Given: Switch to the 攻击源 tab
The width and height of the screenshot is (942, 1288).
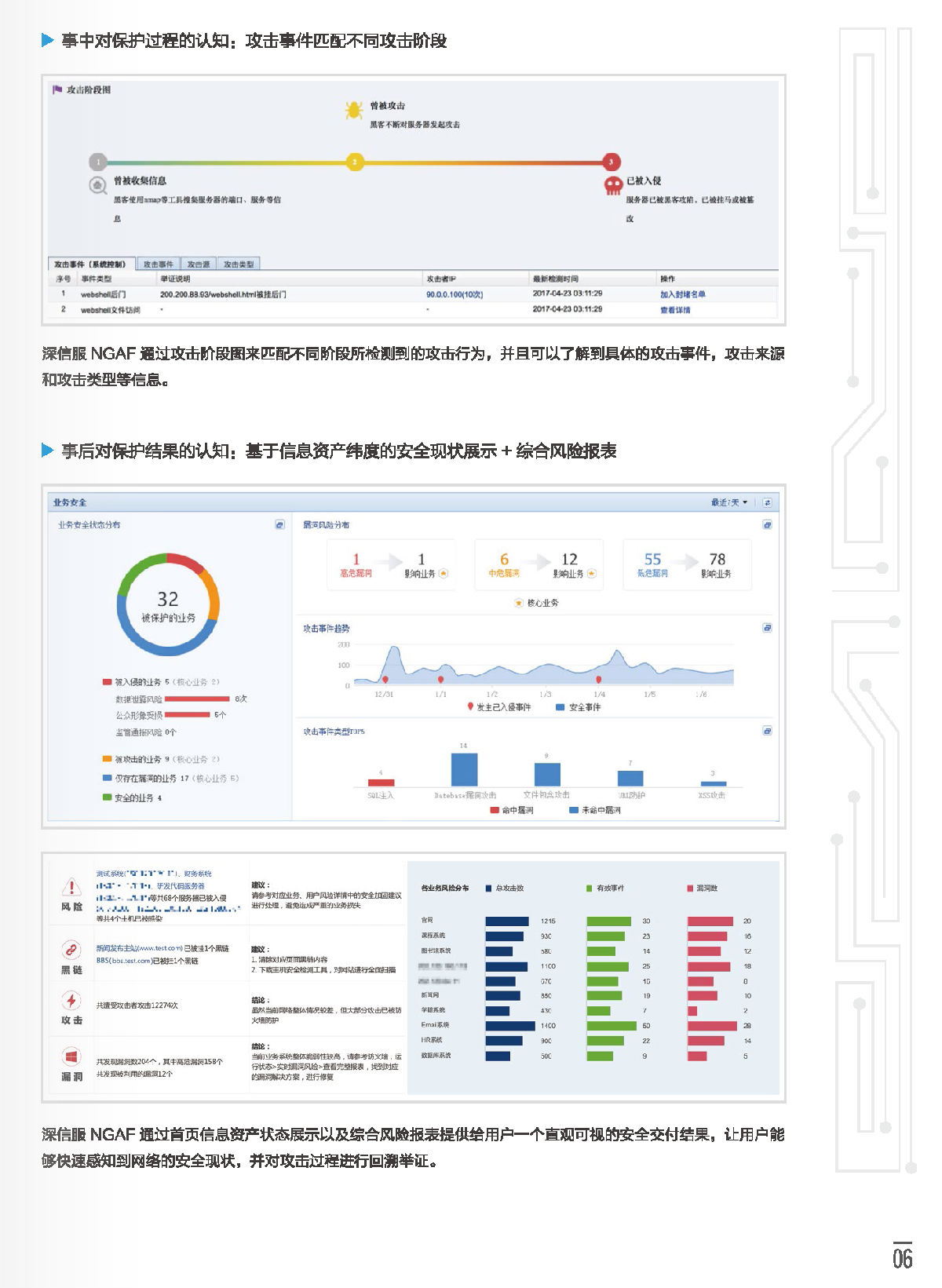Looking at the screenshot, I should click(199, 265).
